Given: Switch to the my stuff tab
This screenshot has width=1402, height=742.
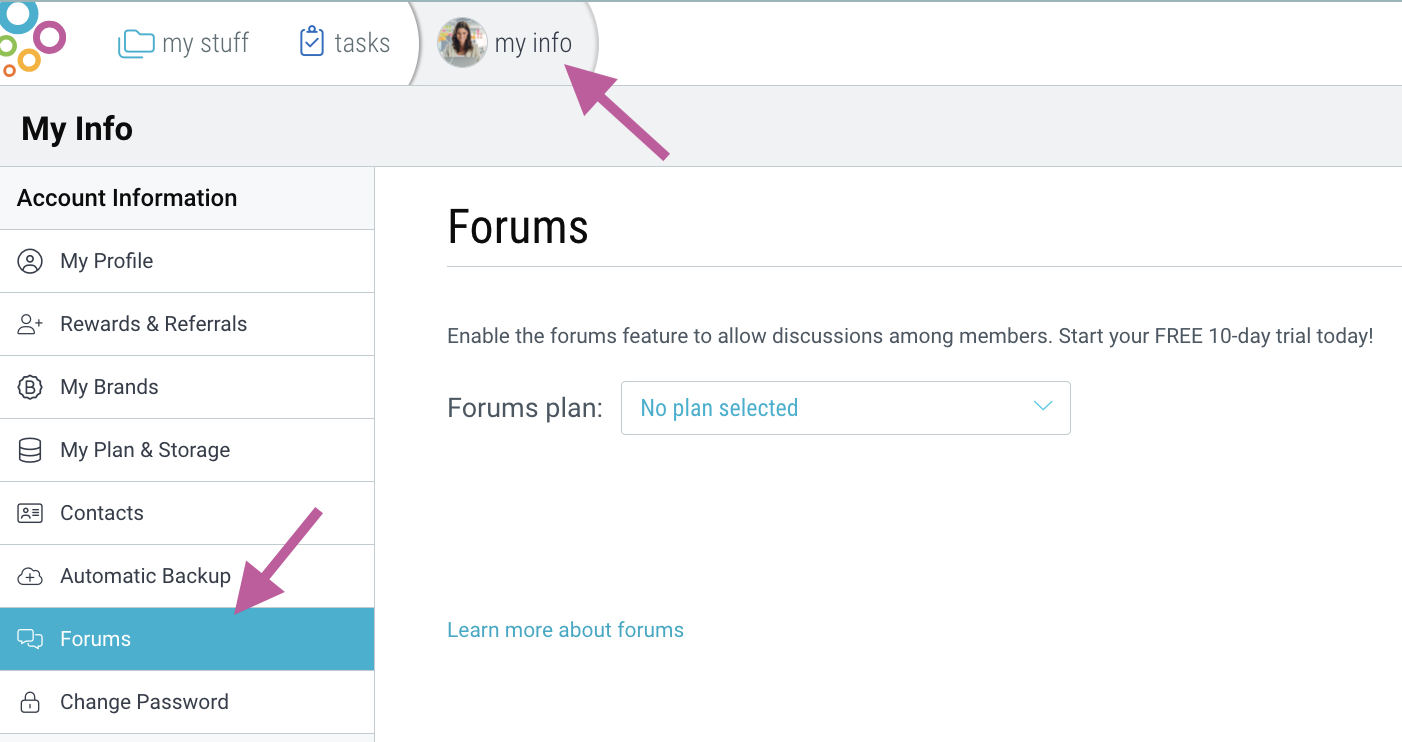Looking at the screenshot, I should click(x=205, y=43).
